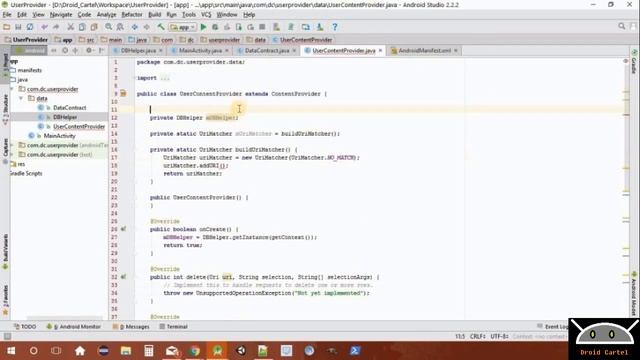The image size is (640, 360).
Task: Open the File menu
Action: coord(7,15)
